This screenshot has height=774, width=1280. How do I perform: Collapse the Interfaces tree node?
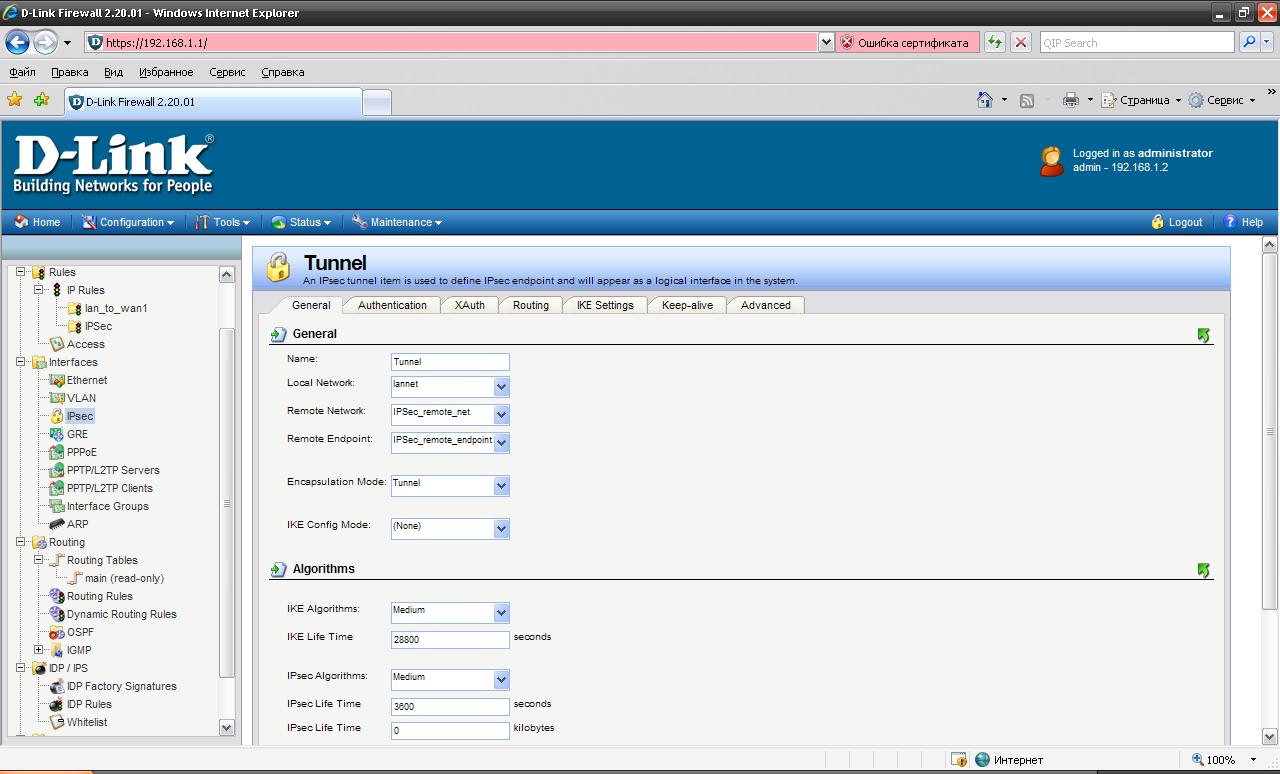(x=20, y=362)
